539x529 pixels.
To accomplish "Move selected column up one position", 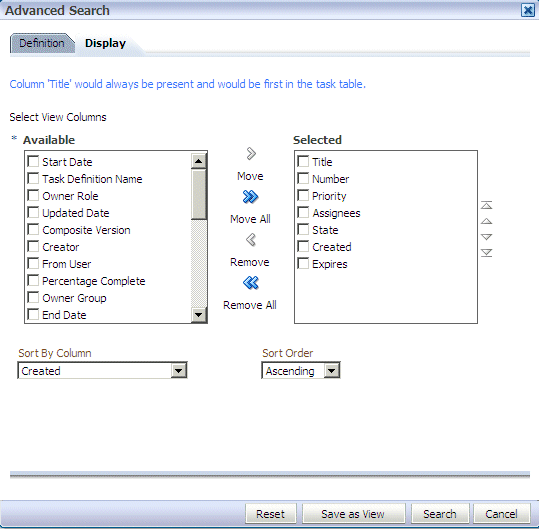I will point(486,221).
